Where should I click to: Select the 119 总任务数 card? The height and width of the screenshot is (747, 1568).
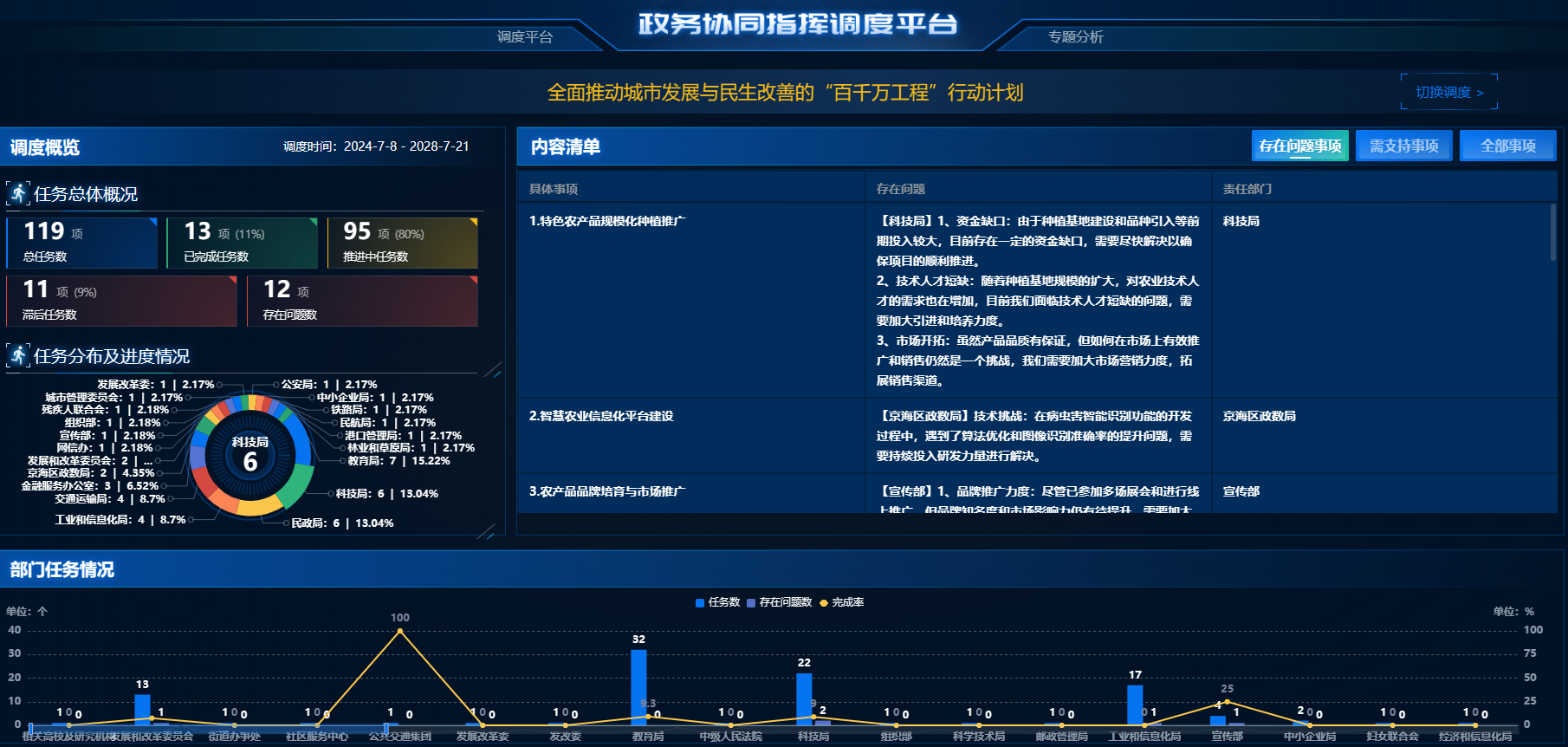point(82,243)
